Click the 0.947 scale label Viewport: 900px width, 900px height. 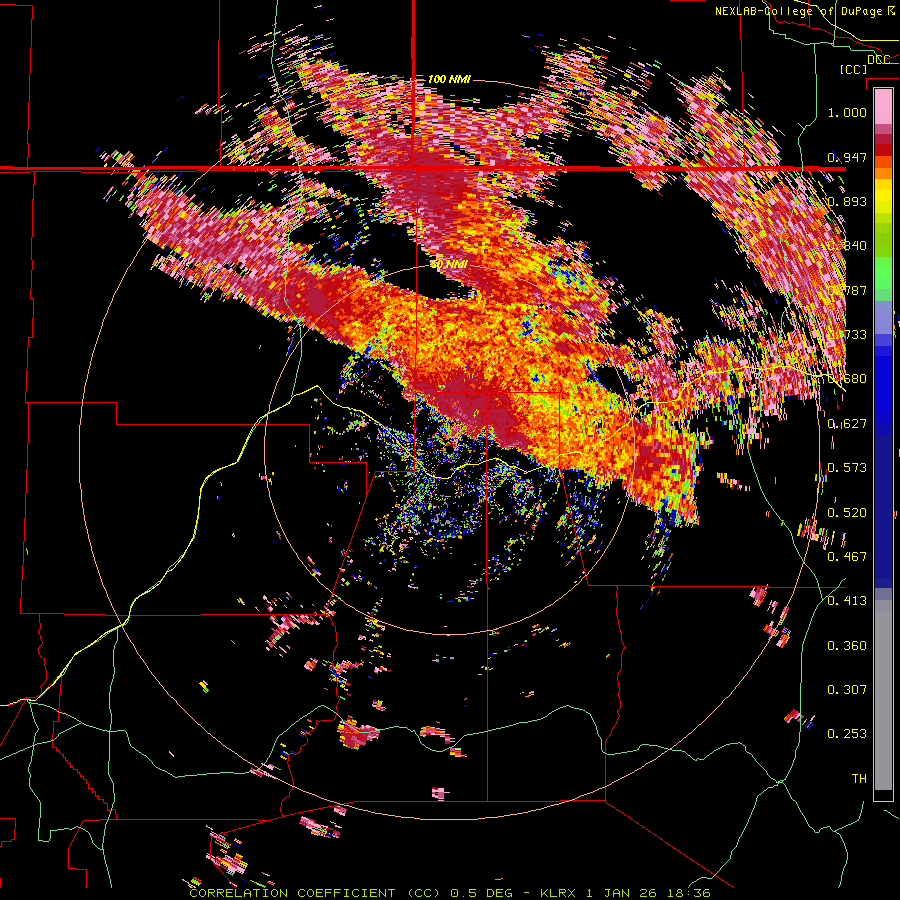point(847,157)
